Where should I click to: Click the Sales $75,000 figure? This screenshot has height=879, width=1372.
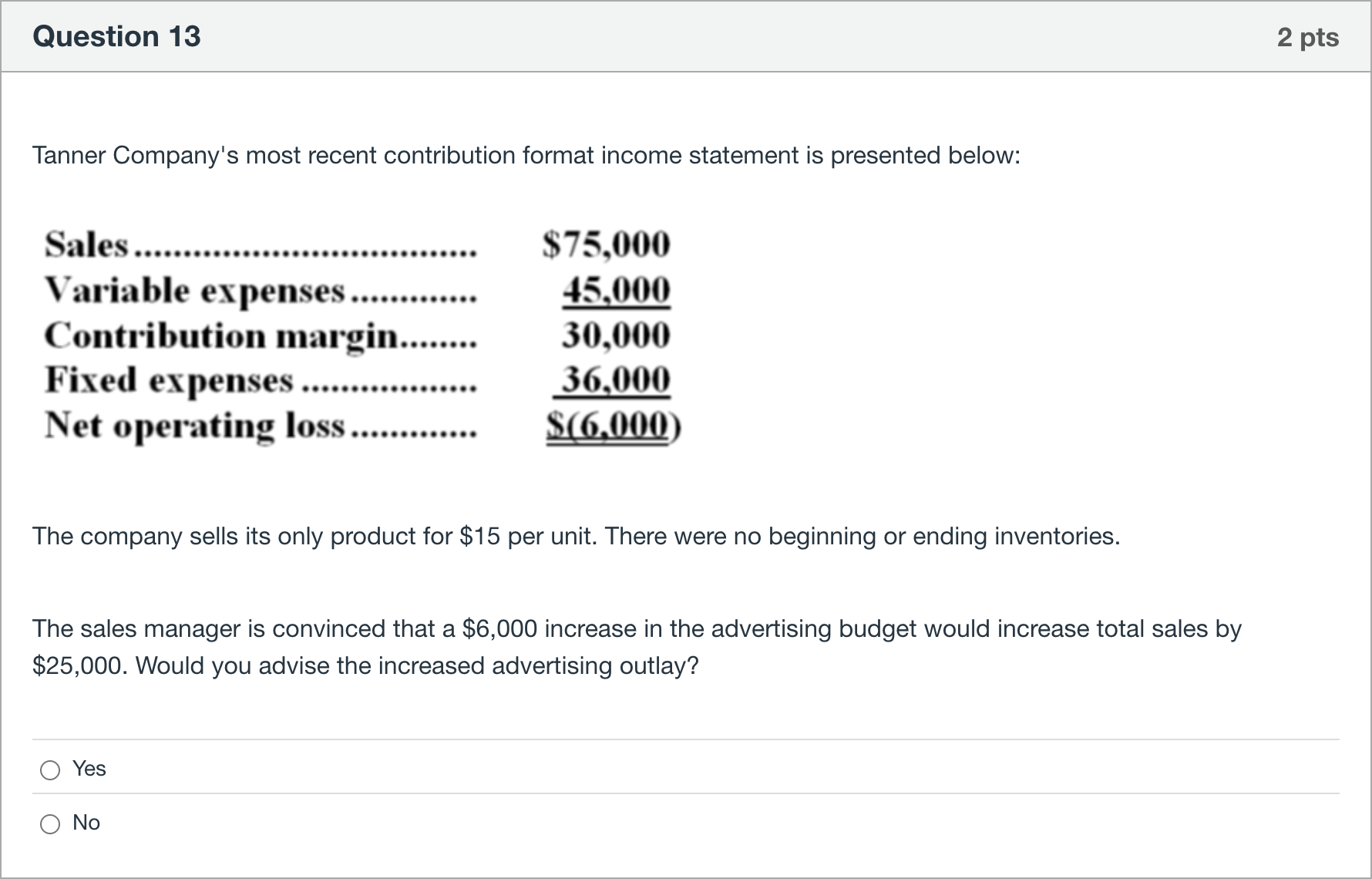coord(607,244)
